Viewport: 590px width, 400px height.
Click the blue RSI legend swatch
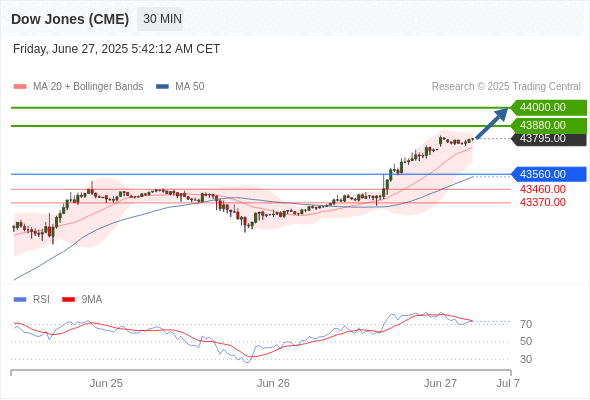pos(20,300)
